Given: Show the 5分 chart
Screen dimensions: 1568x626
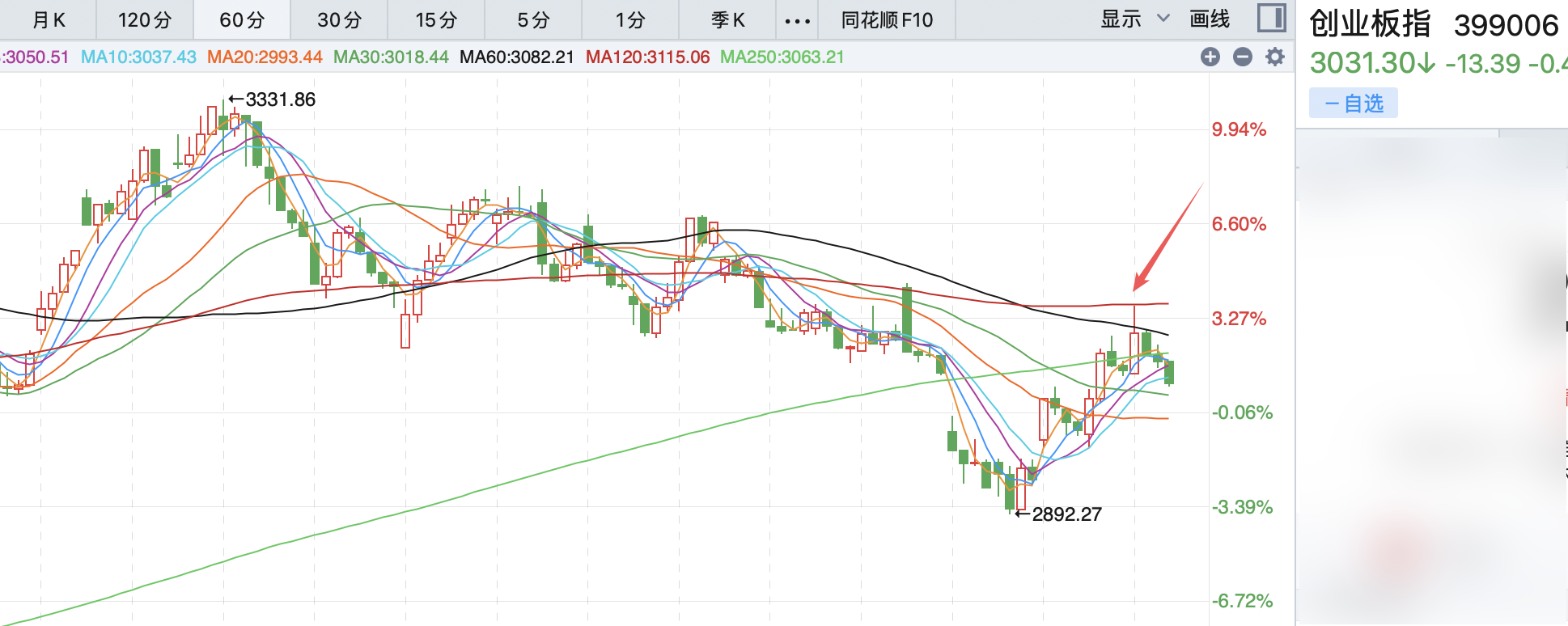Looking at the screenshot, I should (x=533, y=20).
